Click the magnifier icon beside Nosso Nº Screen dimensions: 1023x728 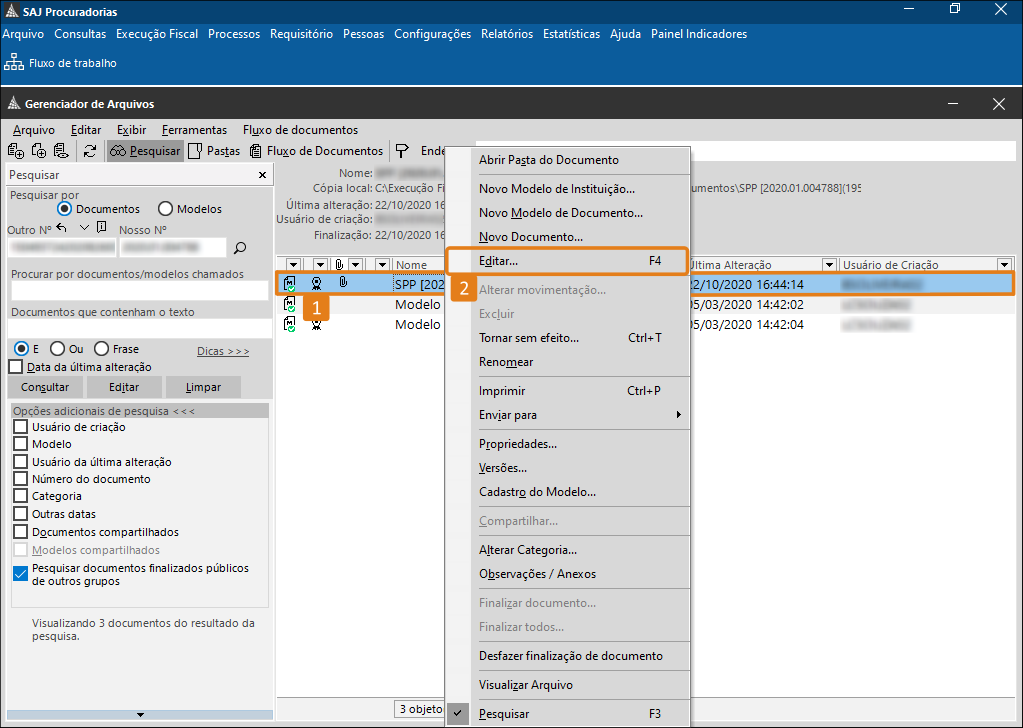tap(240, 247)
